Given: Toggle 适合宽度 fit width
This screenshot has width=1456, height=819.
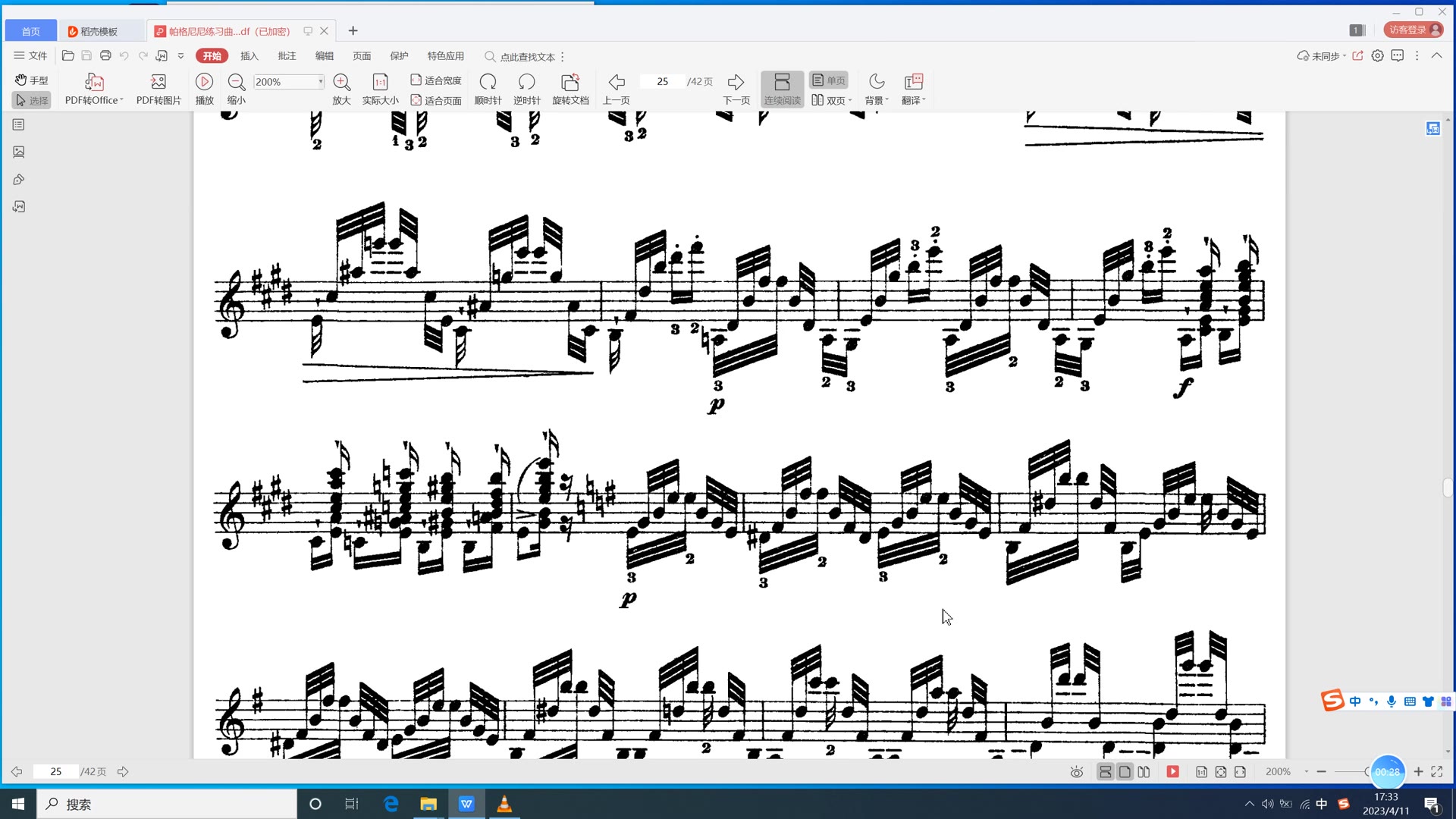Looking at the screenshot, I should (435, 80).
